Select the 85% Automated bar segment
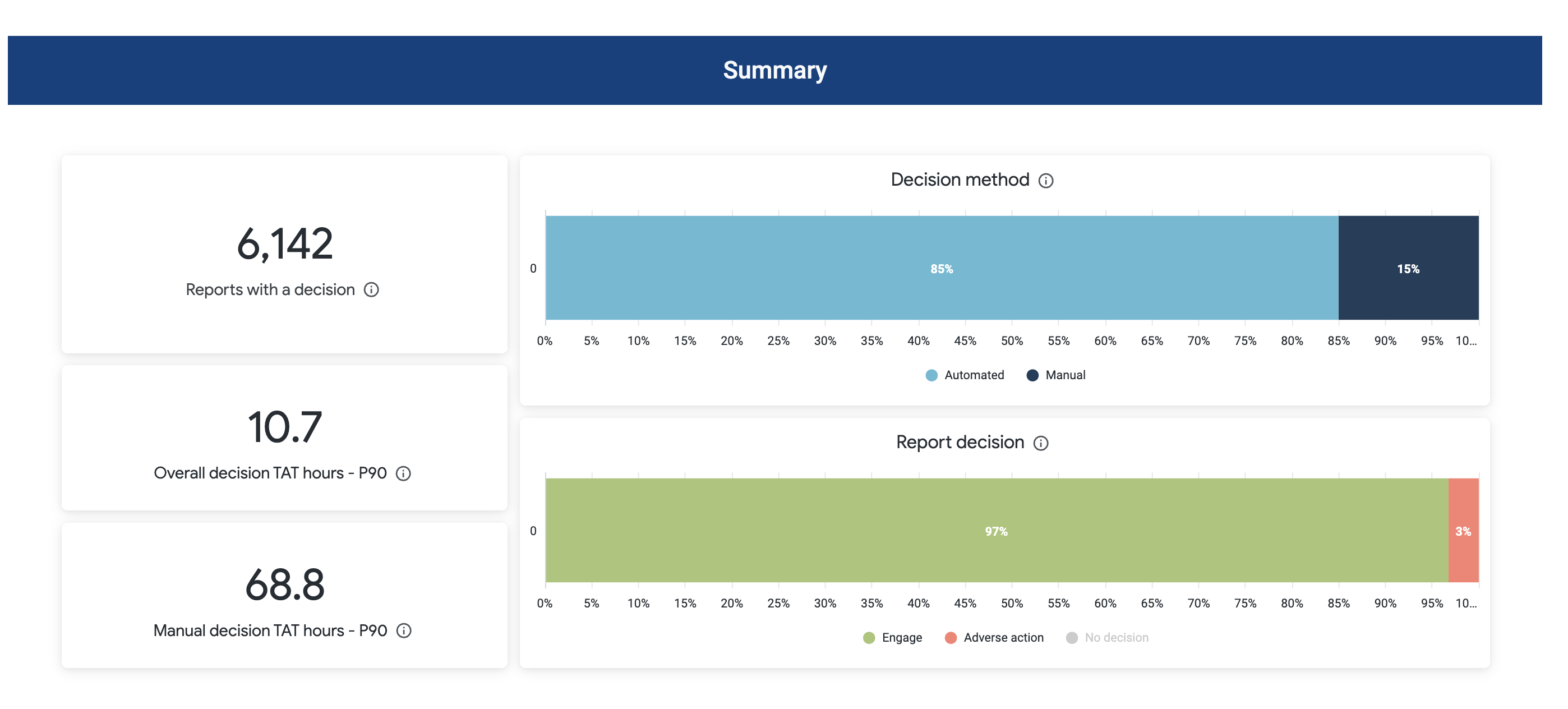This screenshot has height=709, width=1568. click(x=941, y=268)
